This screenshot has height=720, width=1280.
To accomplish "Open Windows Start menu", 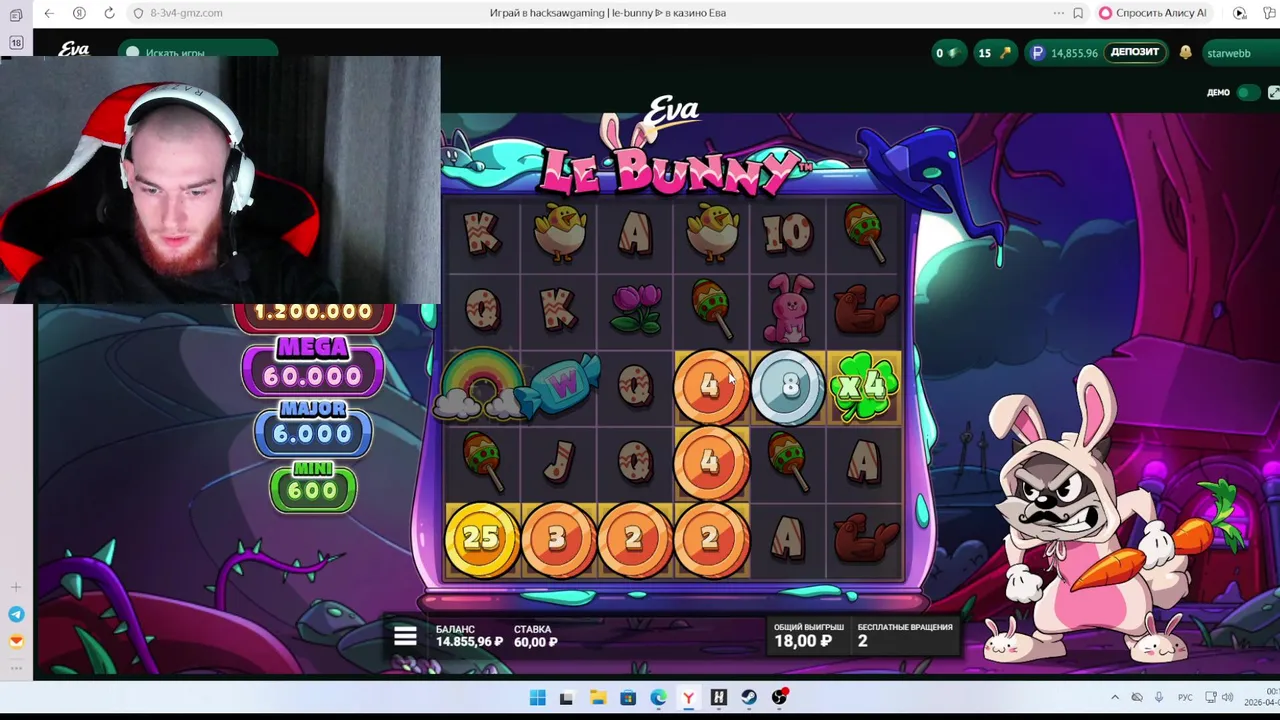I will pos(537,697).
